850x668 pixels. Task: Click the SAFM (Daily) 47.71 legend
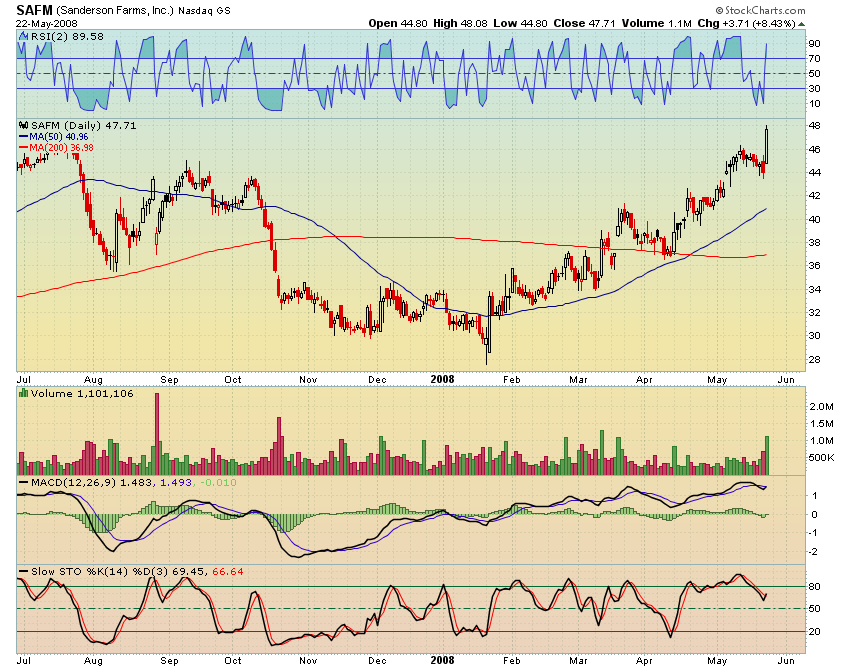(83, 125)
